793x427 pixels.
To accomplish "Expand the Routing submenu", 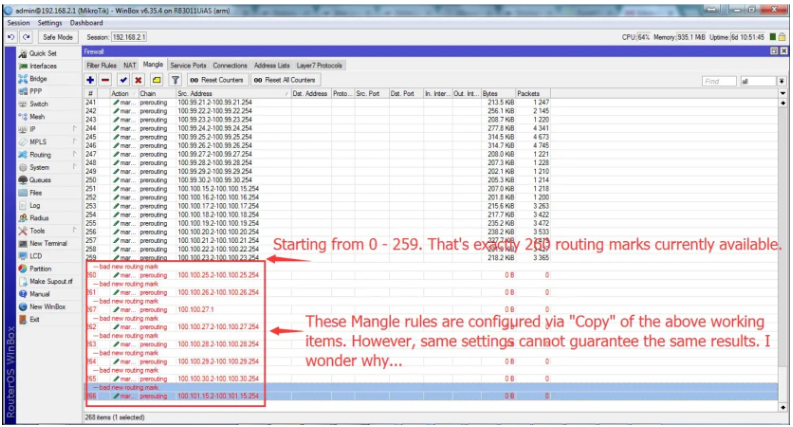I will click(74, 154).
